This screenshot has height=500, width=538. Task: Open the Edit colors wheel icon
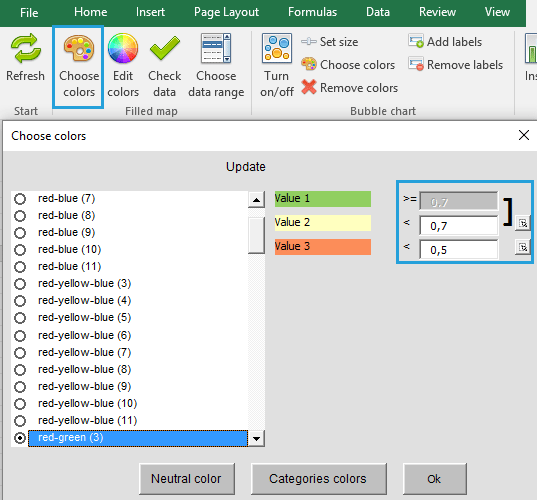point(123,48)
